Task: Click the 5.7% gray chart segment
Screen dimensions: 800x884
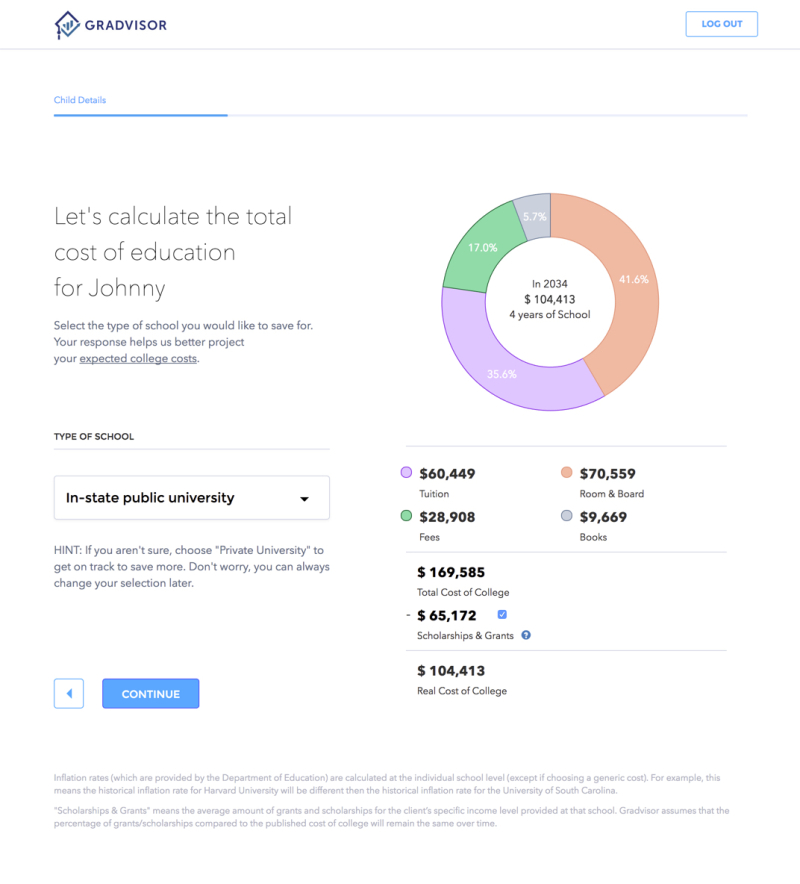Action: coord(534,215)
